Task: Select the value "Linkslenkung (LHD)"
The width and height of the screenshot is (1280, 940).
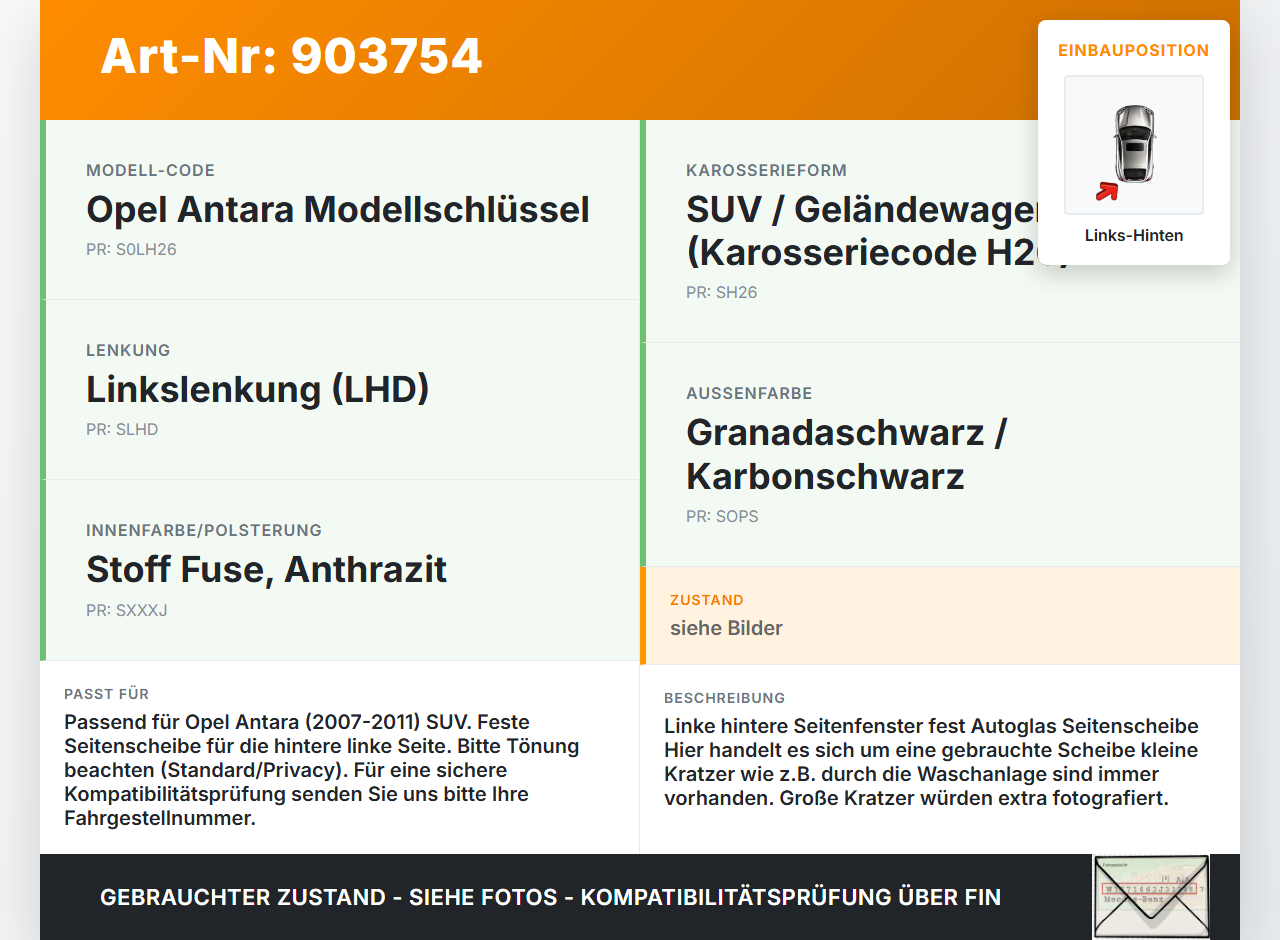Action: click(258, 389)
